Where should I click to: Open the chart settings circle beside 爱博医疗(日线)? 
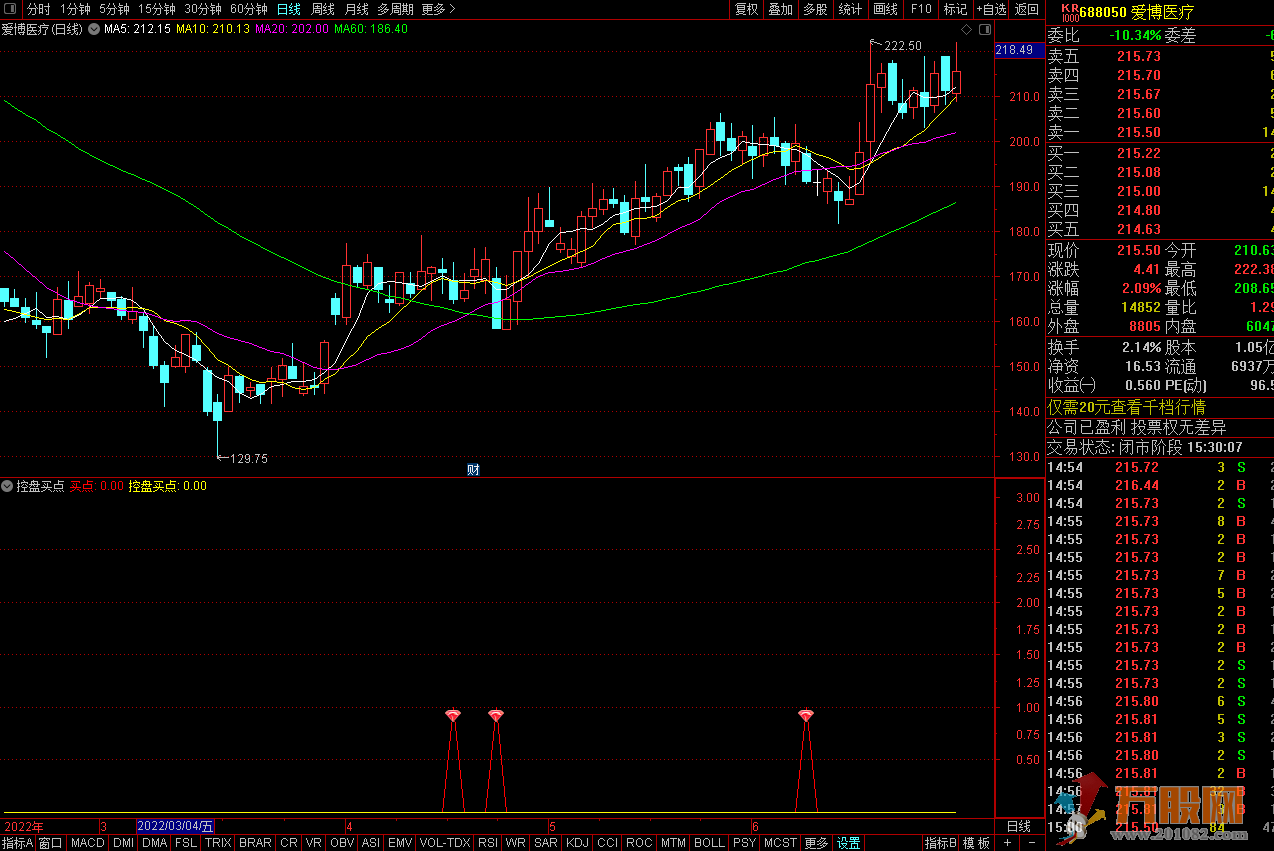pyautogui.click(x=94, y=29)
